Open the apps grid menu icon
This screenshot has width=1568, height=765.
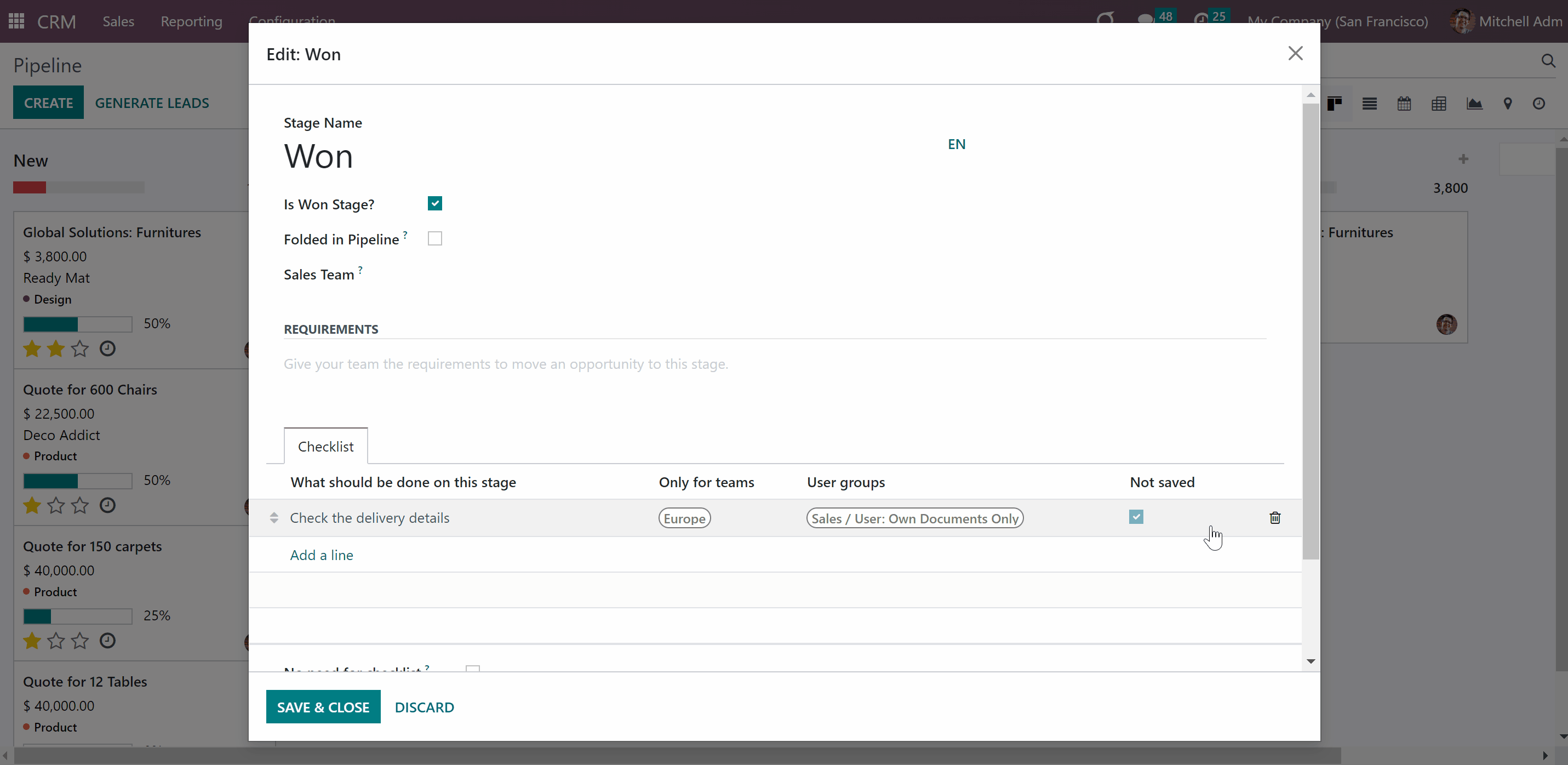pos(16,21)
